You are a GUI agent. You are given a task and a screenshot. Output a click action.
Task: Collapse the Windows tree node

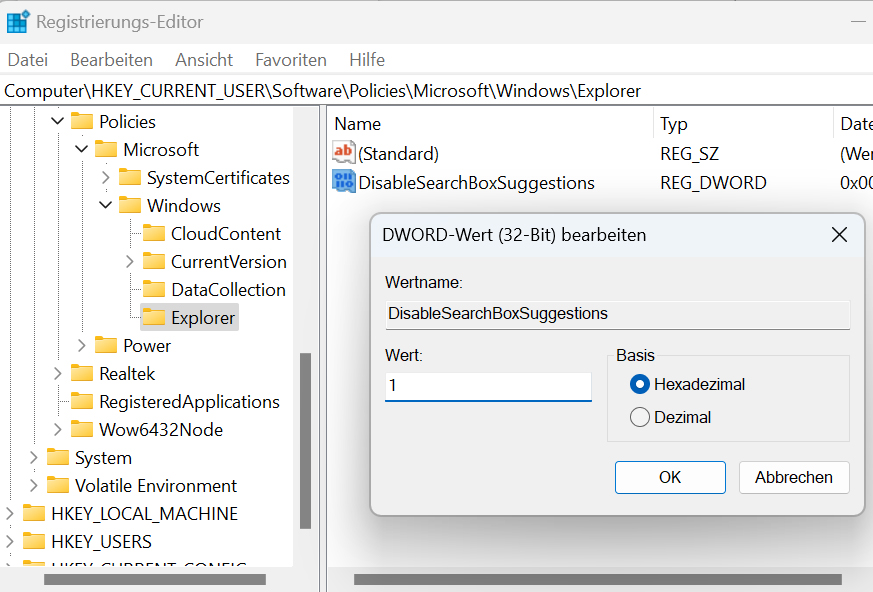(105, 205)
